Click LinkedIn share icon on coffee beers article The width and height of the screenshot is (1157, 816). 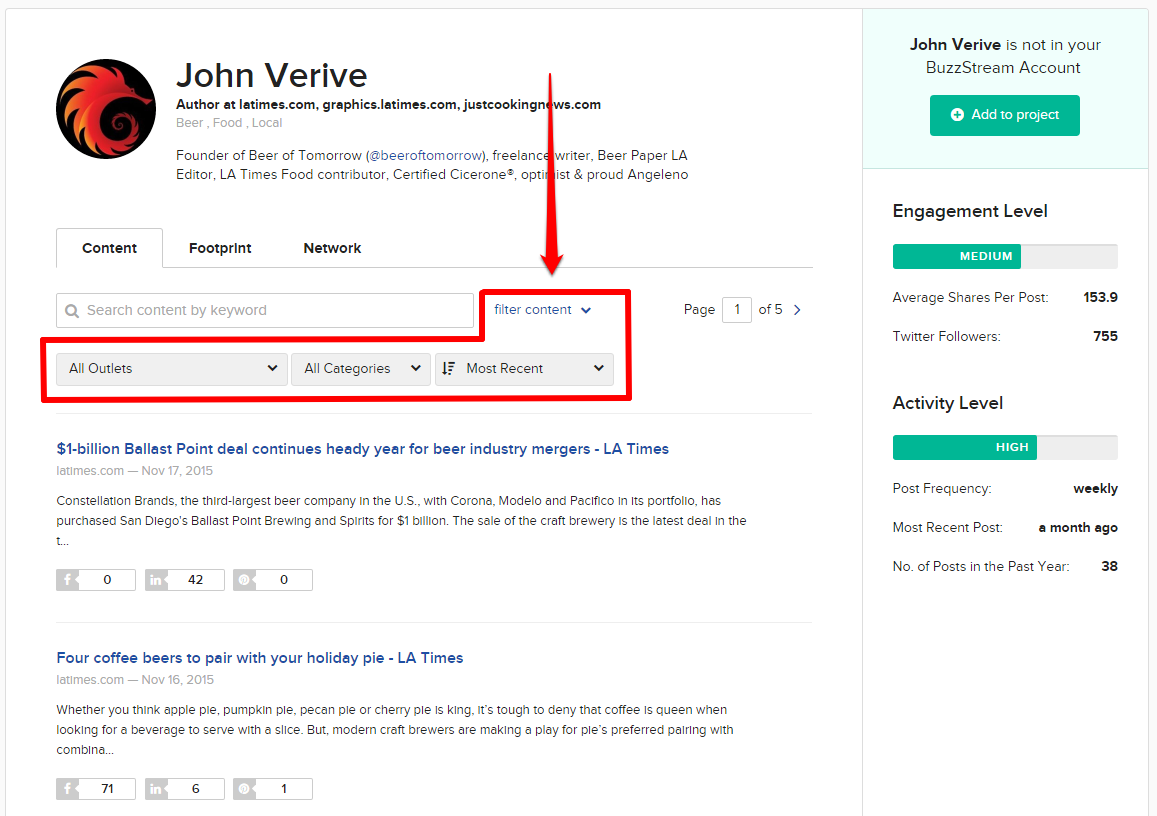coord(155,788)
